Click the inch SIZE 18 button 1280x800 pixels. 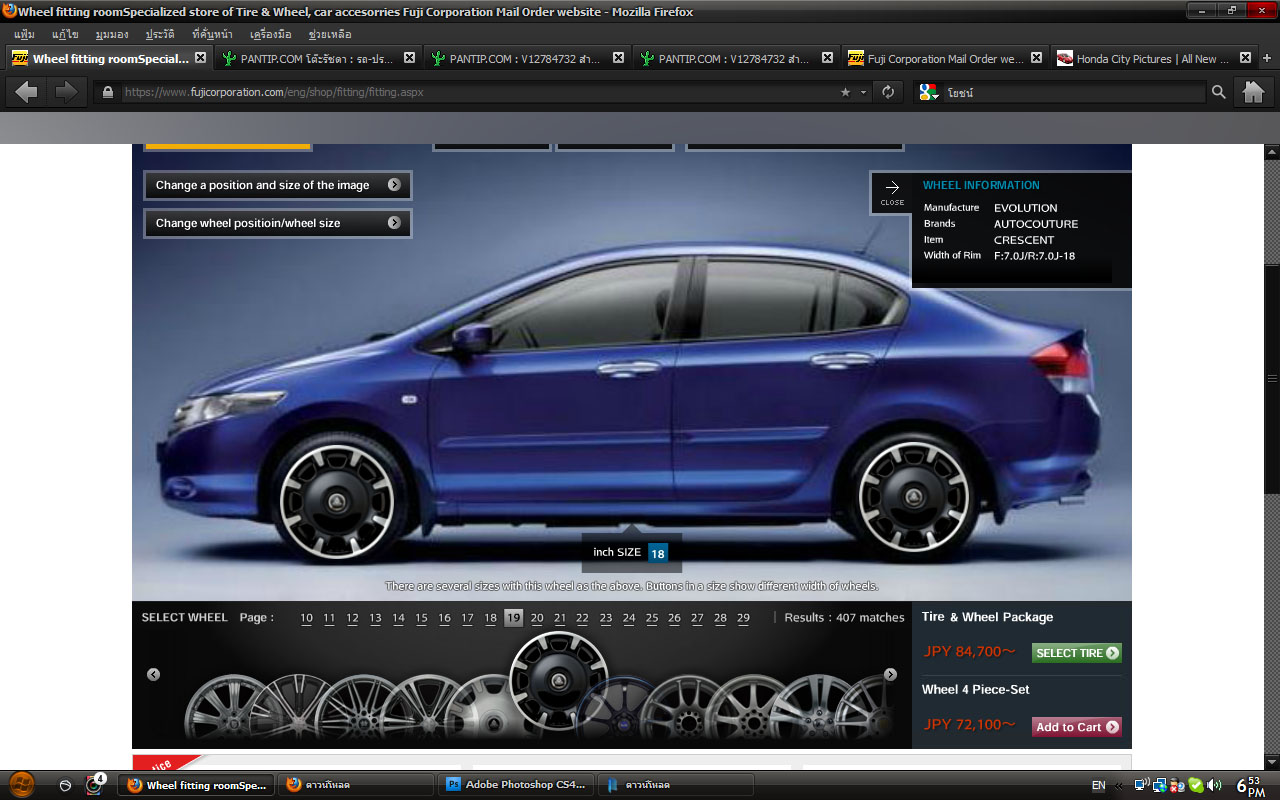(x=657, y=553)
